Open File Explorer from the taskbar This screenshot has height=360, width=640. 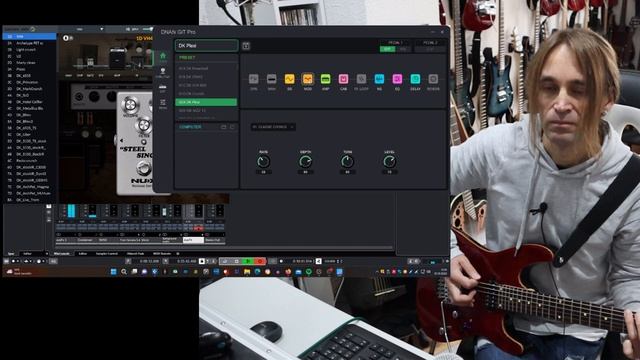point(247,272)
